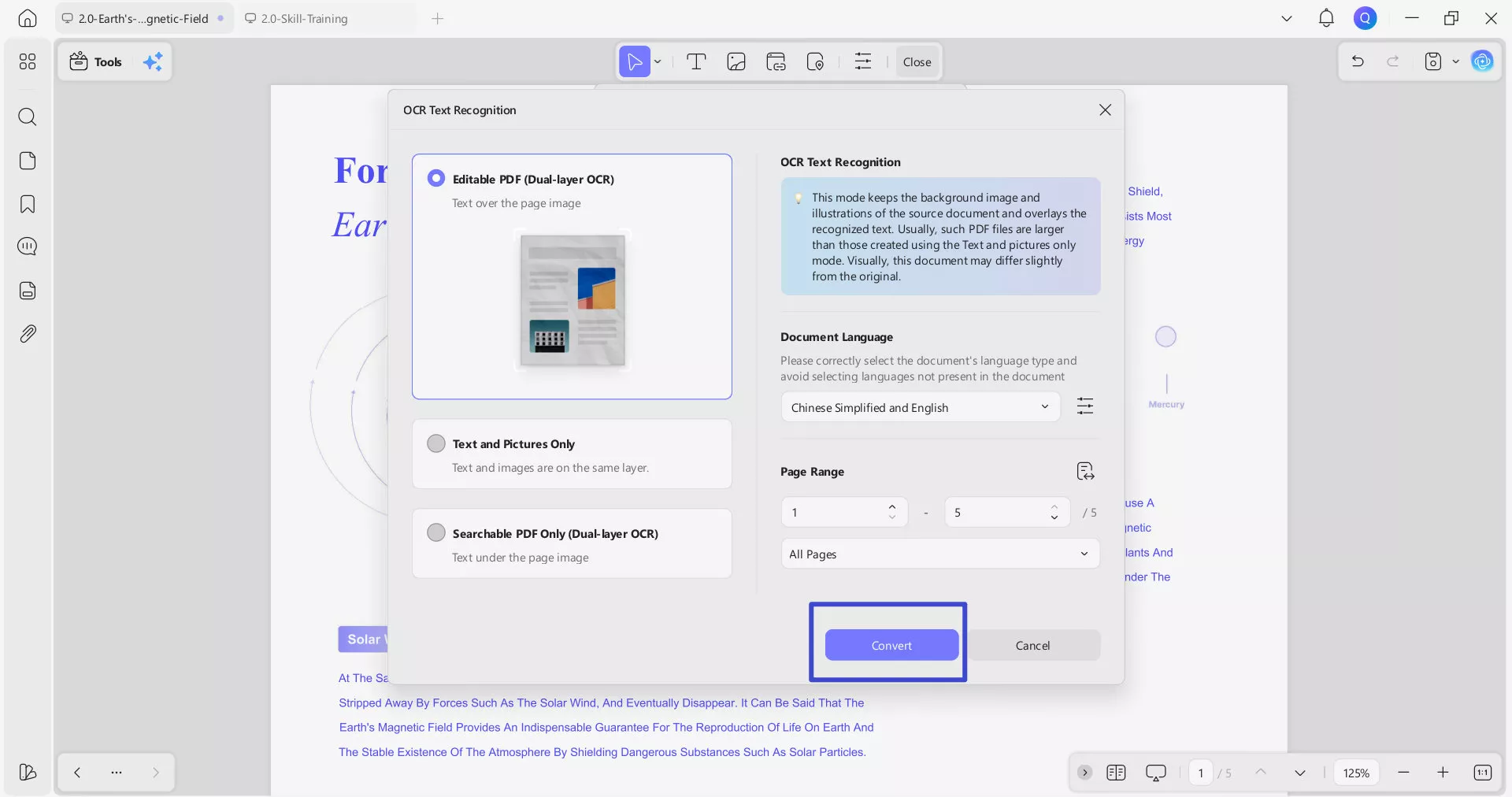Zoom out with the minus icon

coord(1403,773)
